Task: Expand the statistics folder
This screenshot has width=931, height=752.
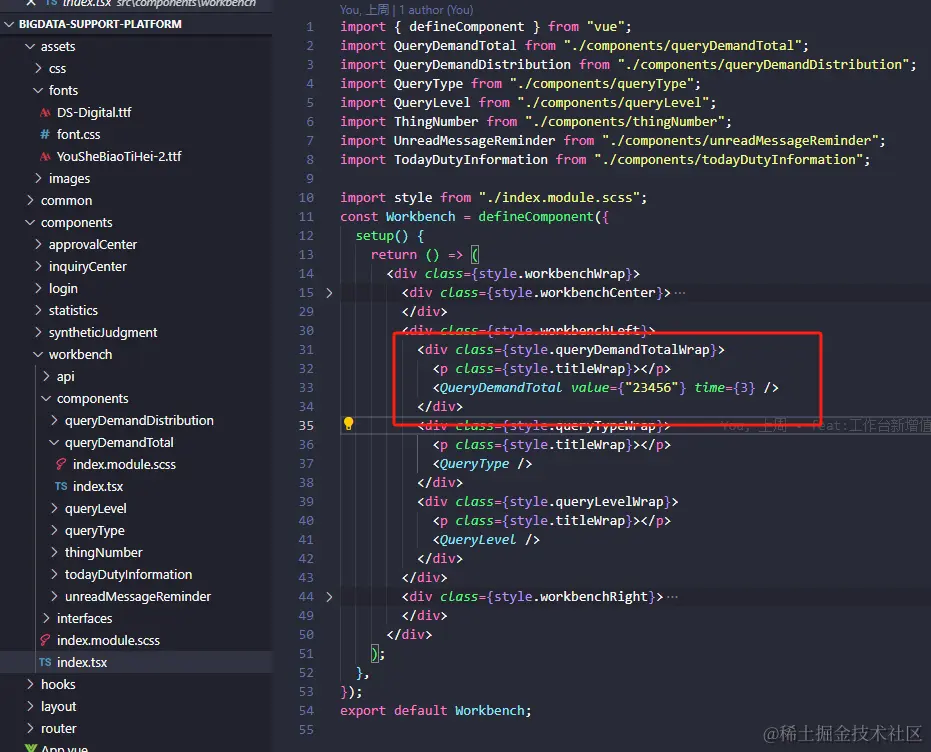Action: [x=39, y=310]
